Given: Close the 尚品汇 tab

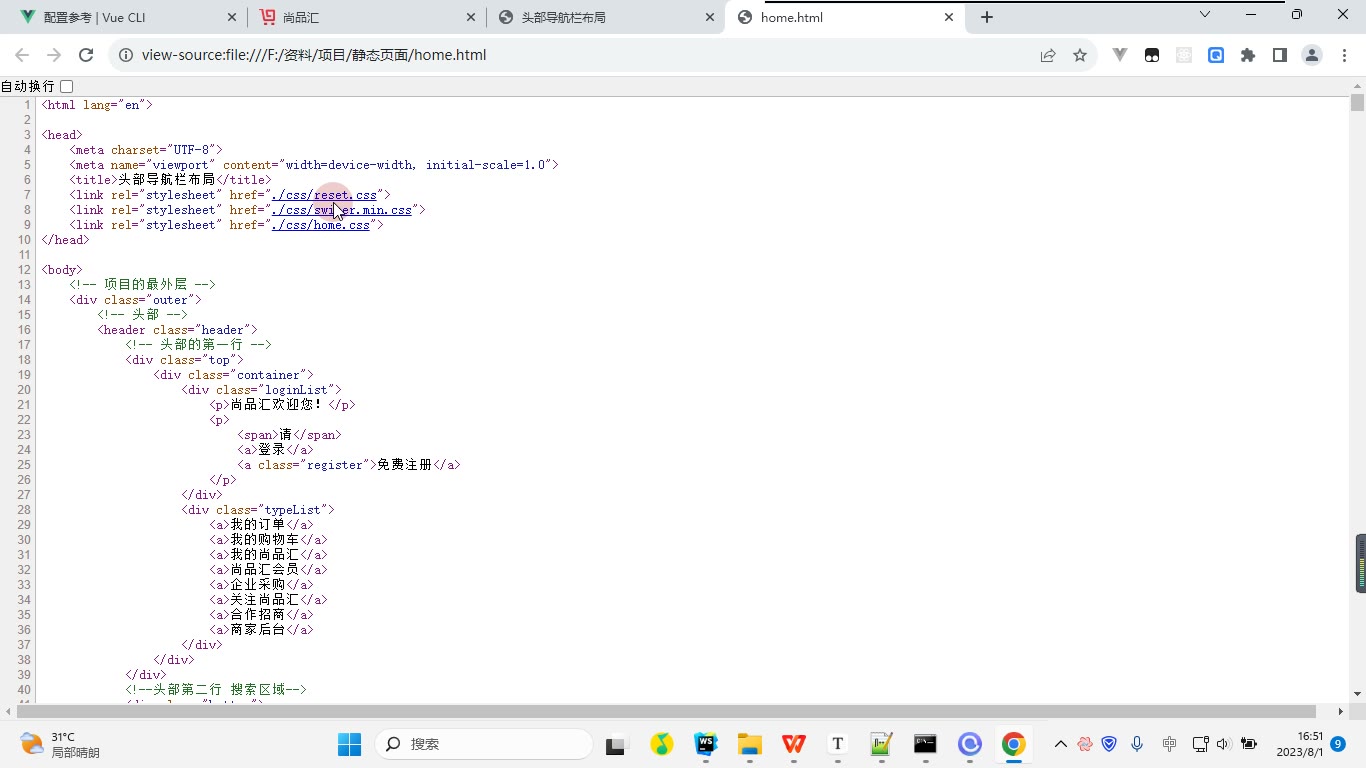Looking at the screenshot, I should click(x=471, y=17).
